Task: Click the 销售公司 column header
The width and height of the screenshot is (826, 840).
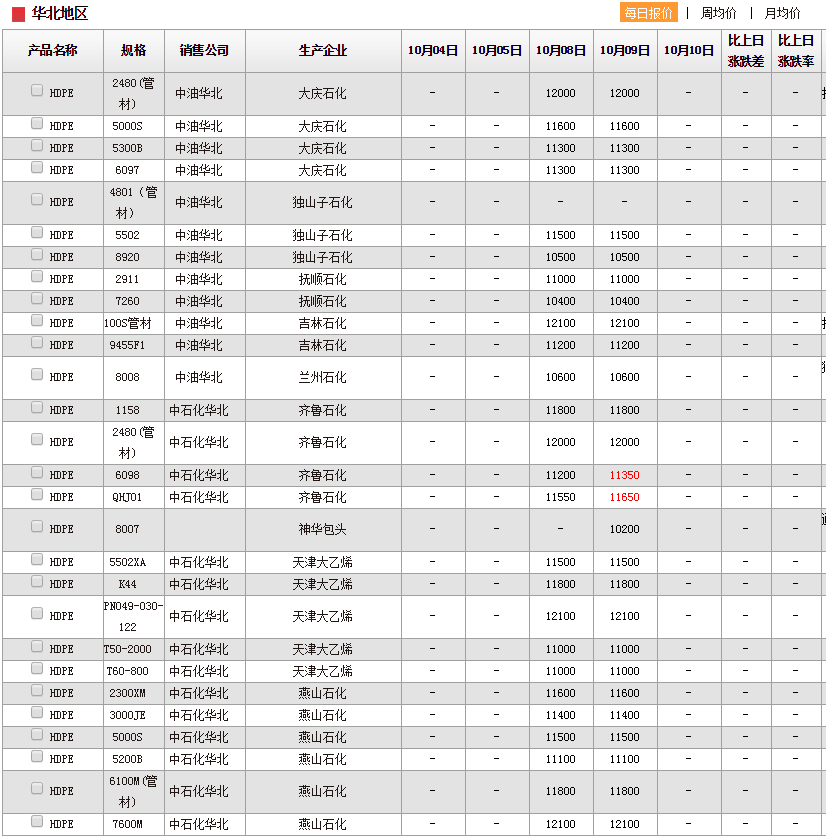Action: click(204, 50)
